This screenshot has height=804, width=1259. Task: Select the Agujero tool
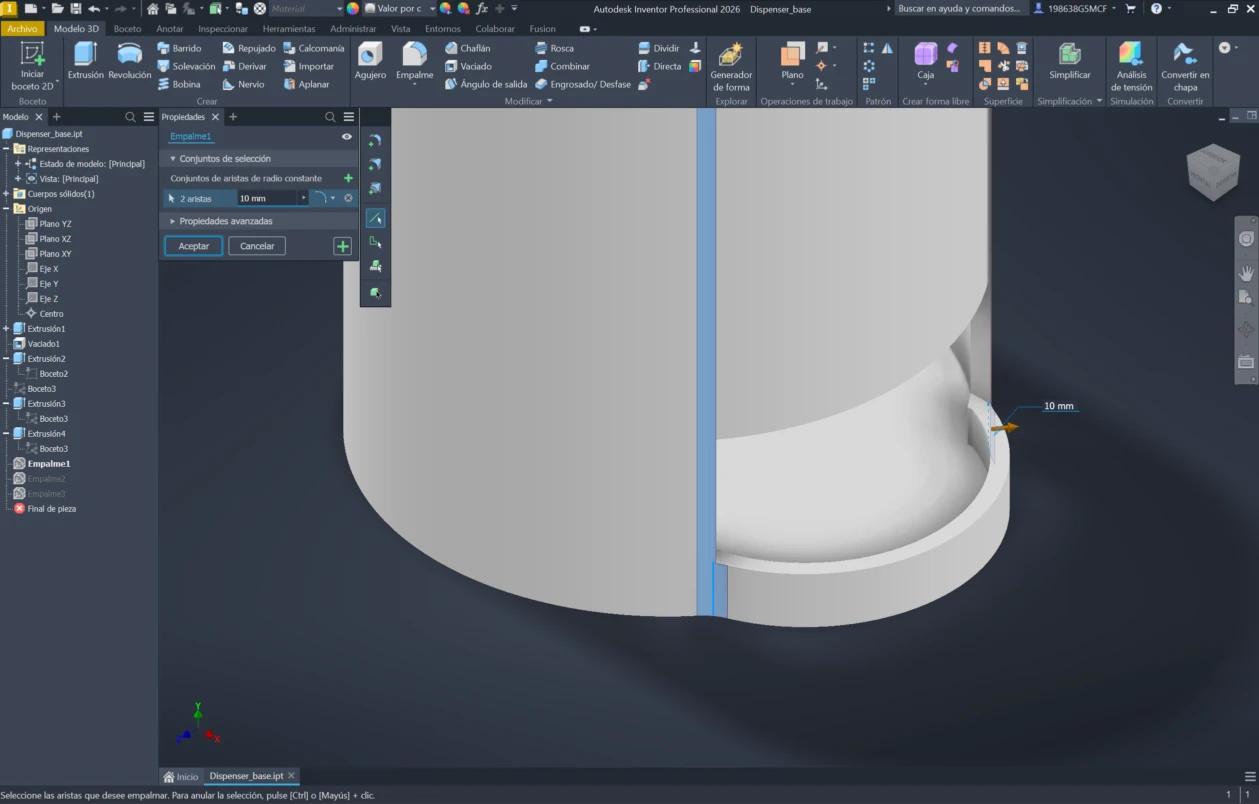(x=370, y=61)
